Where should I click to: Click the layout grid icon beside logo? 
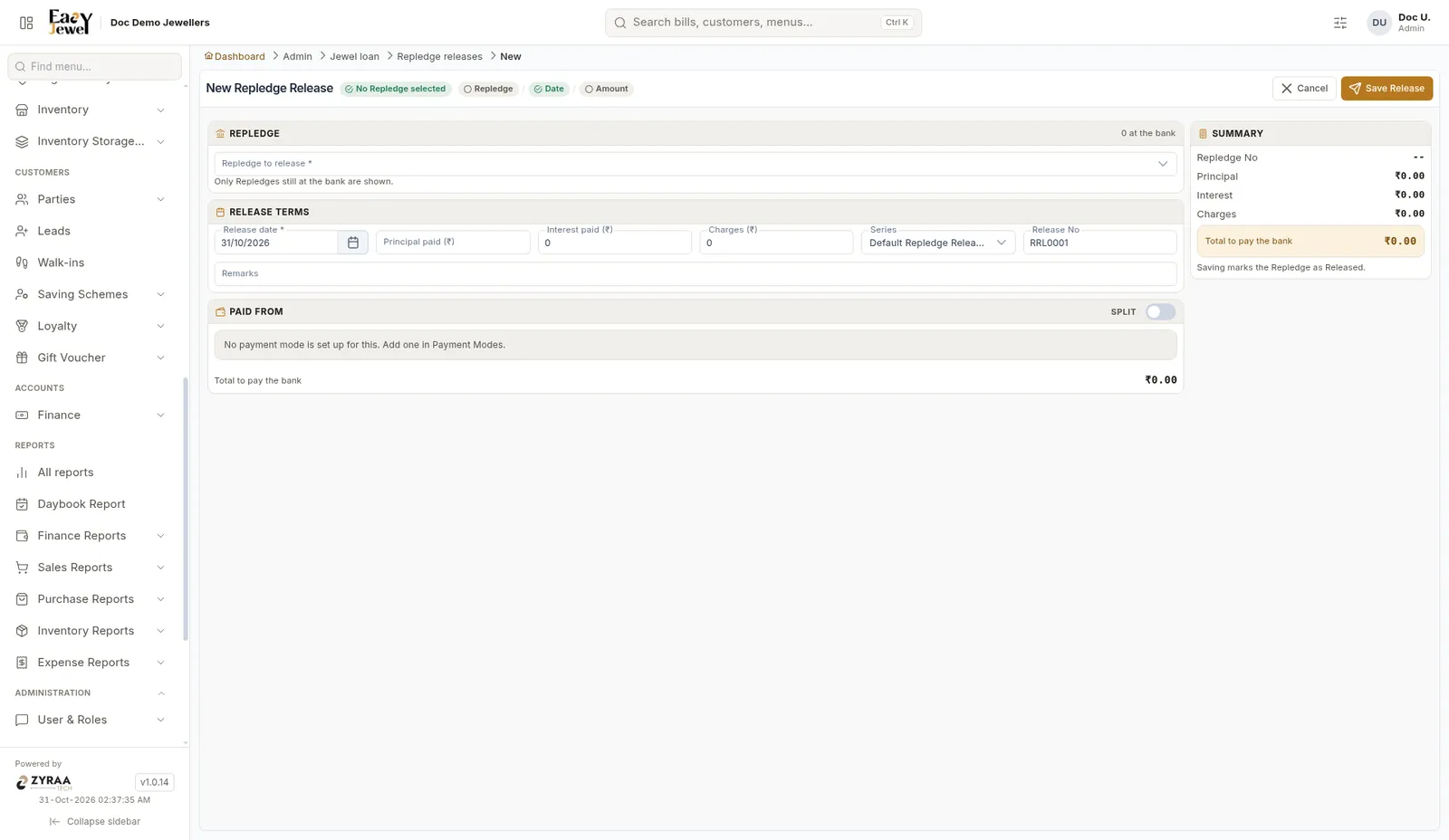pos(26,23)
